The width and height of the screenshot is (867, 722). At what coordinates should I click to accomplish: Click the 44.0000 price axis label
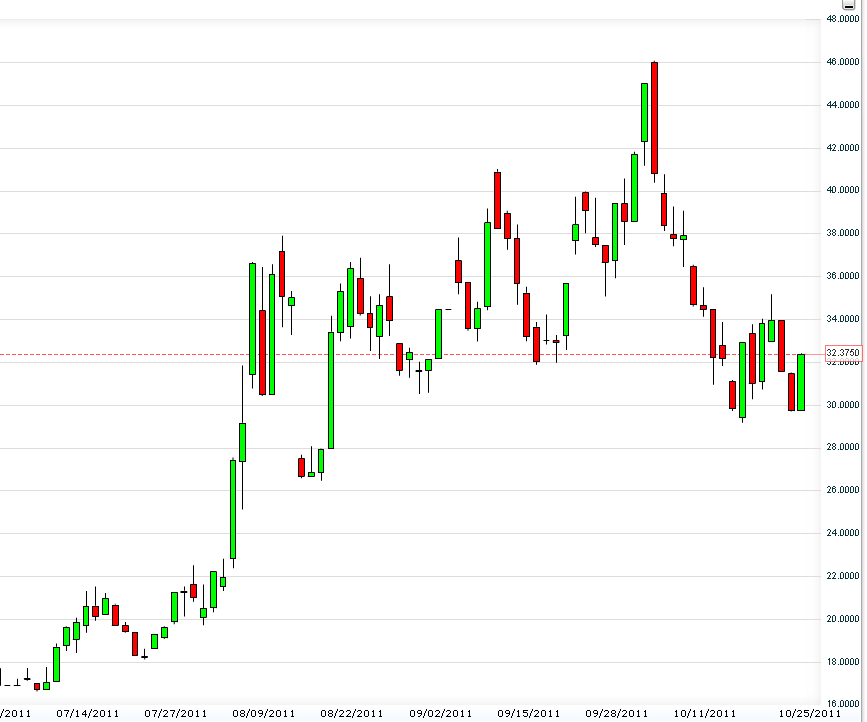(843, 105)
